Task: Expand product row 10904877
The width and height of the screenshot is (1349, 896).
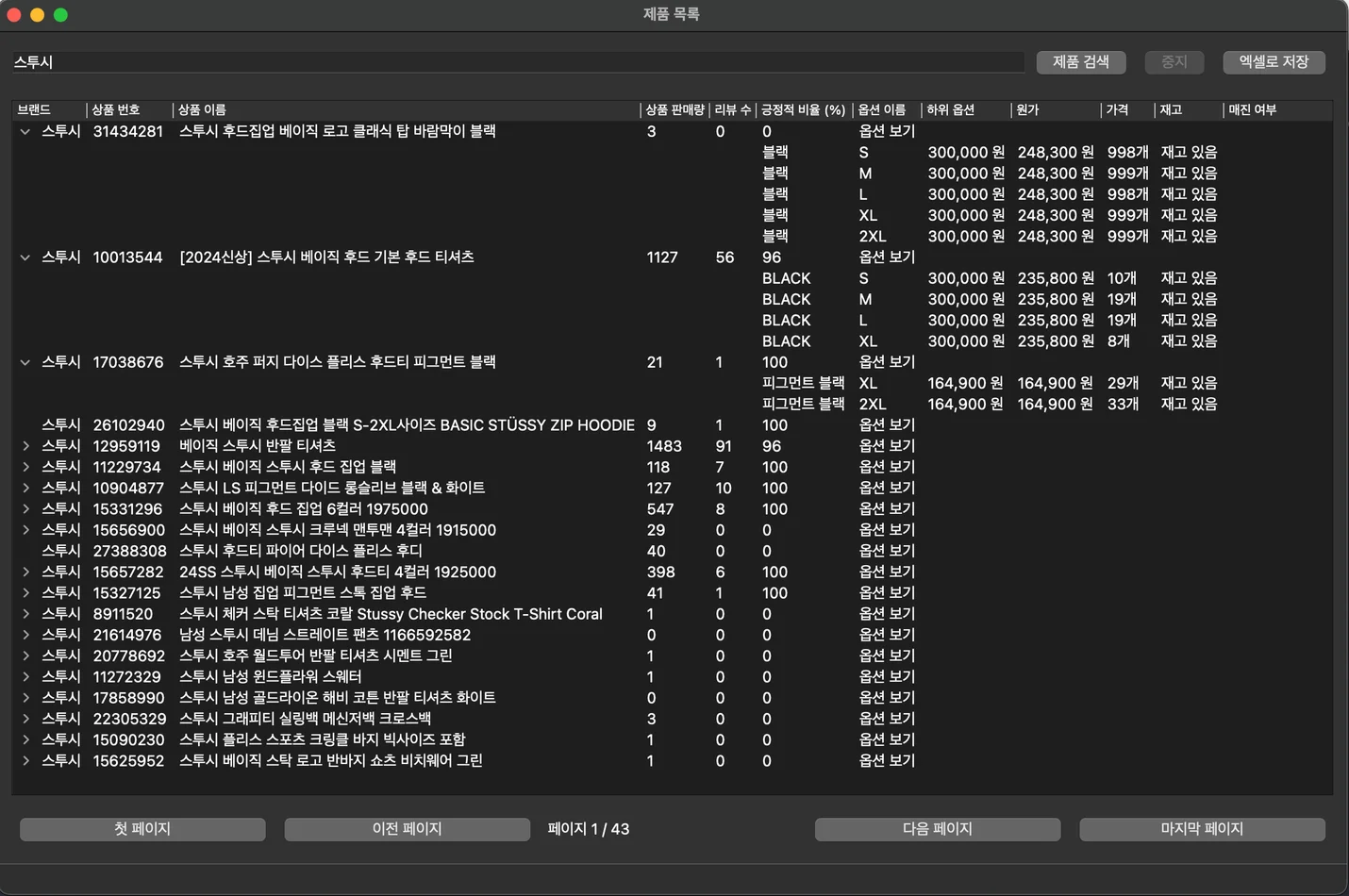Action: point(25,488)
